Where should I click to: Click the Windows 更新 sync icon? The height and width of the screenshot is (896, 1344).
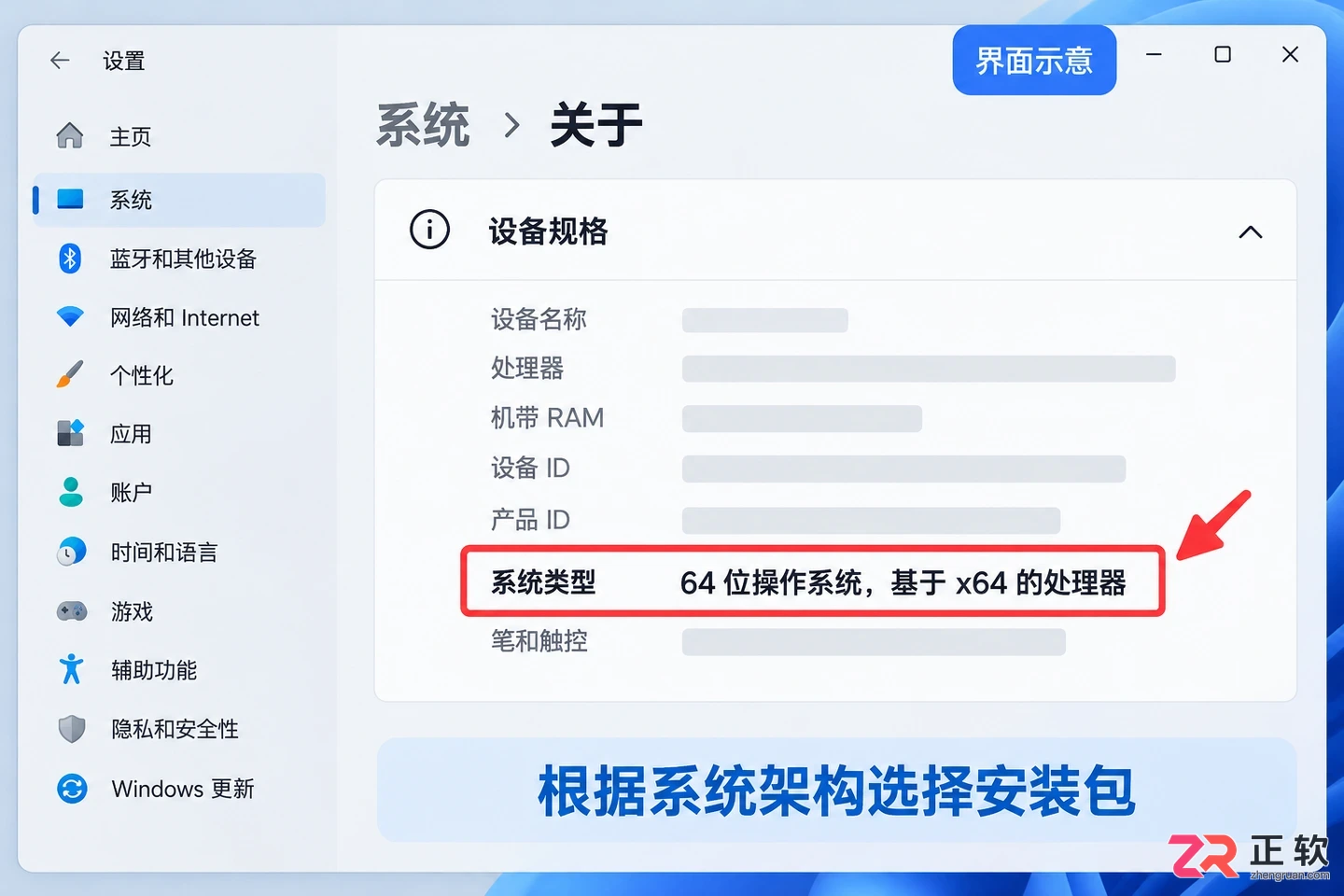point(72,789)
